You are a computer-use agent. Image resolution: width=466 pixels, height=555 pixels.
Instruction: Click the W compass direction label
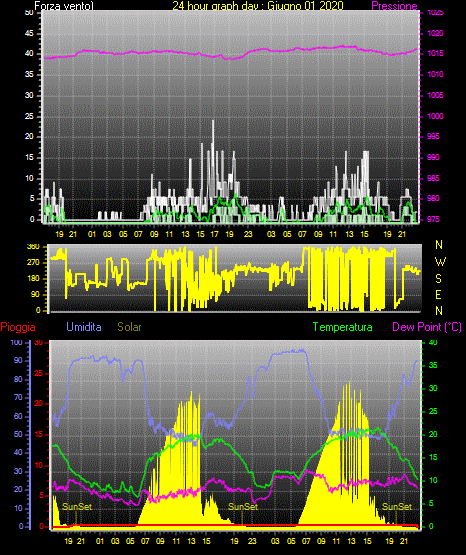(440, 262)
